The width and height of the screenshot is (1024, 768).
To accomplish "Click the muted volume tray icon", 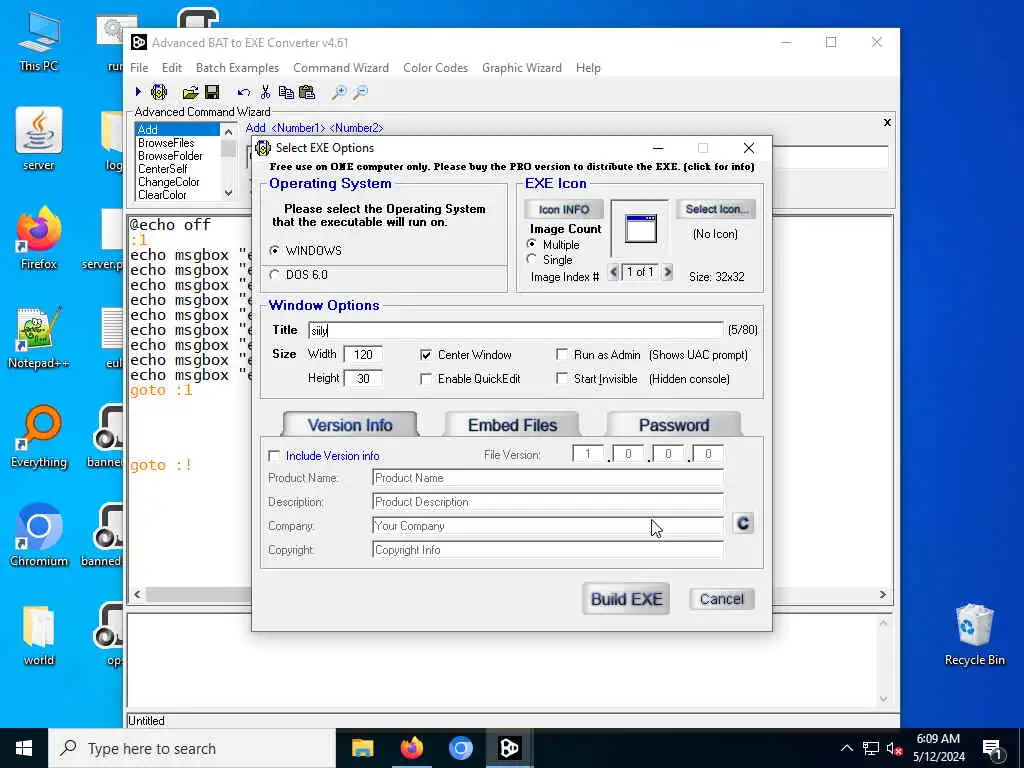I will pos(893,748).
